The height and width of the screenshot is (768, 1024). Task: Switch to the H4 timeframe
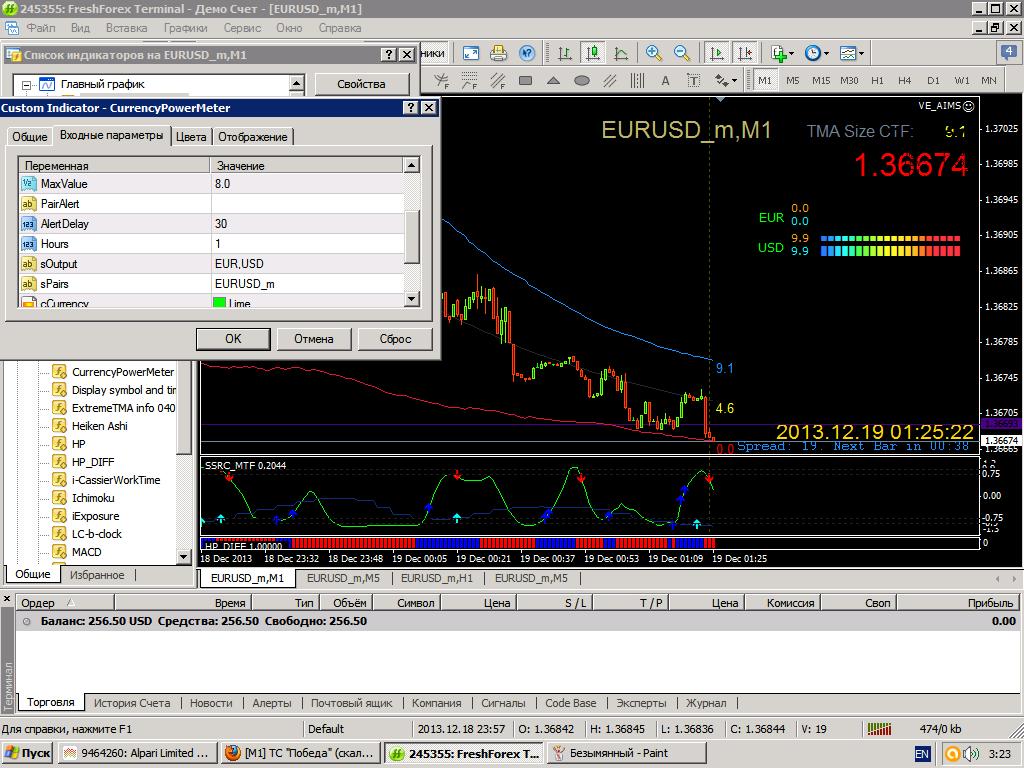(904, 80)
